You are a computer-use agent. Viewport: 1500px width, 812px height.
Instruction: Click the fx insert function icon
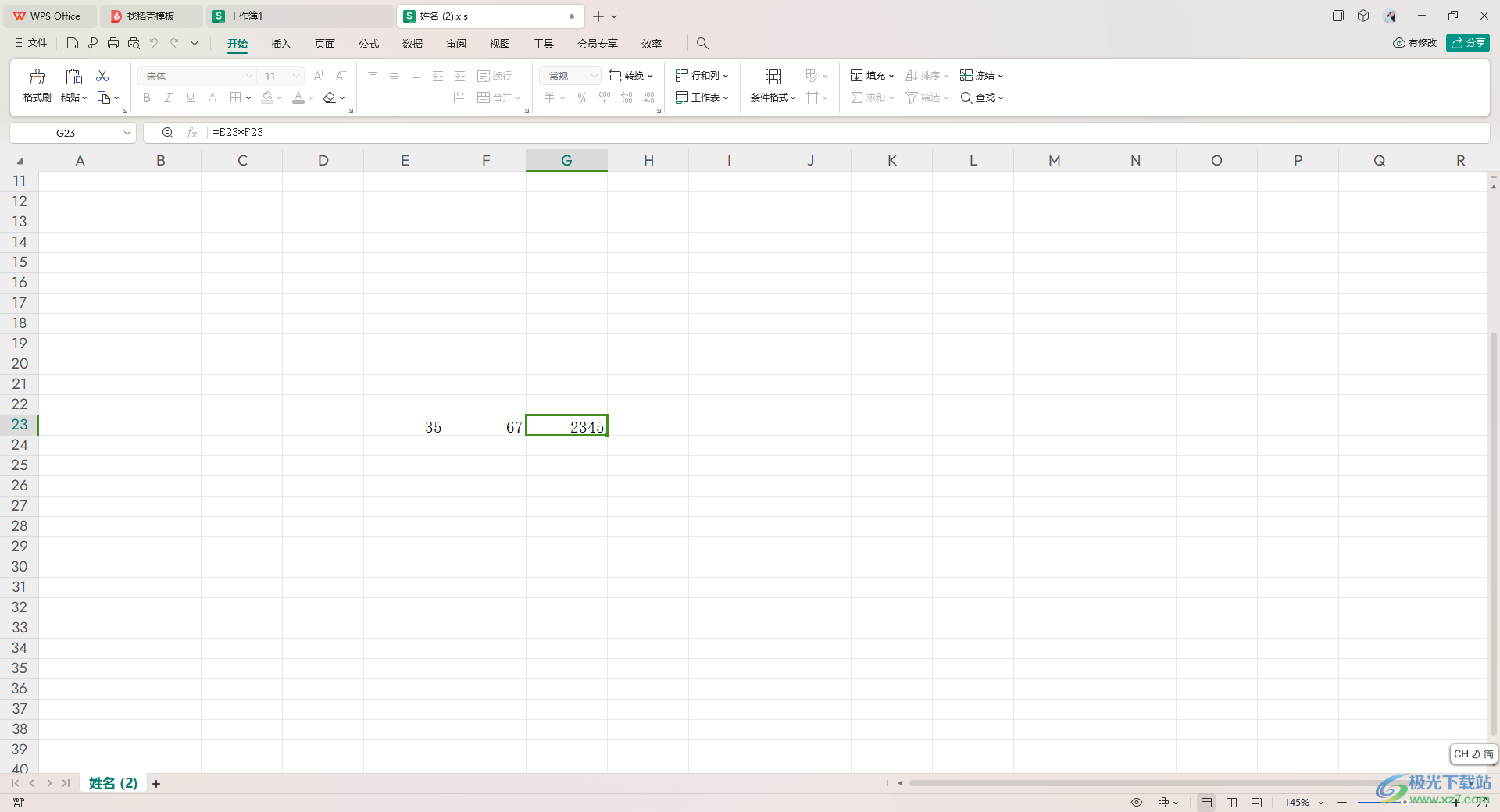[x=191, y=133]
